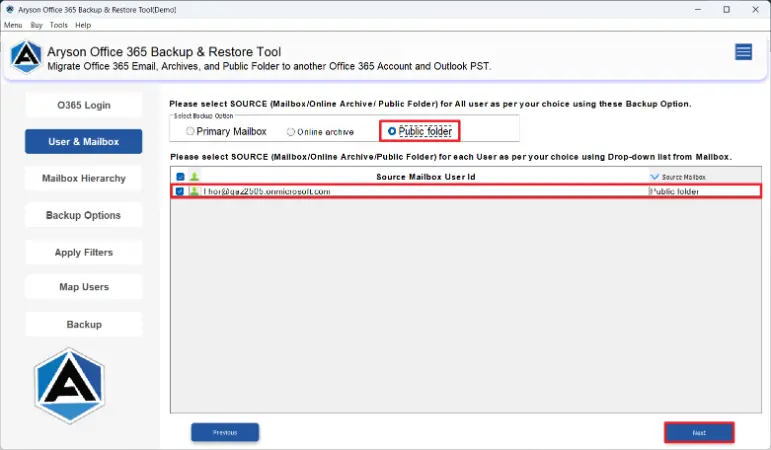
Task: Open the Mailbox Hierarchy step
Action: point(84,178)
